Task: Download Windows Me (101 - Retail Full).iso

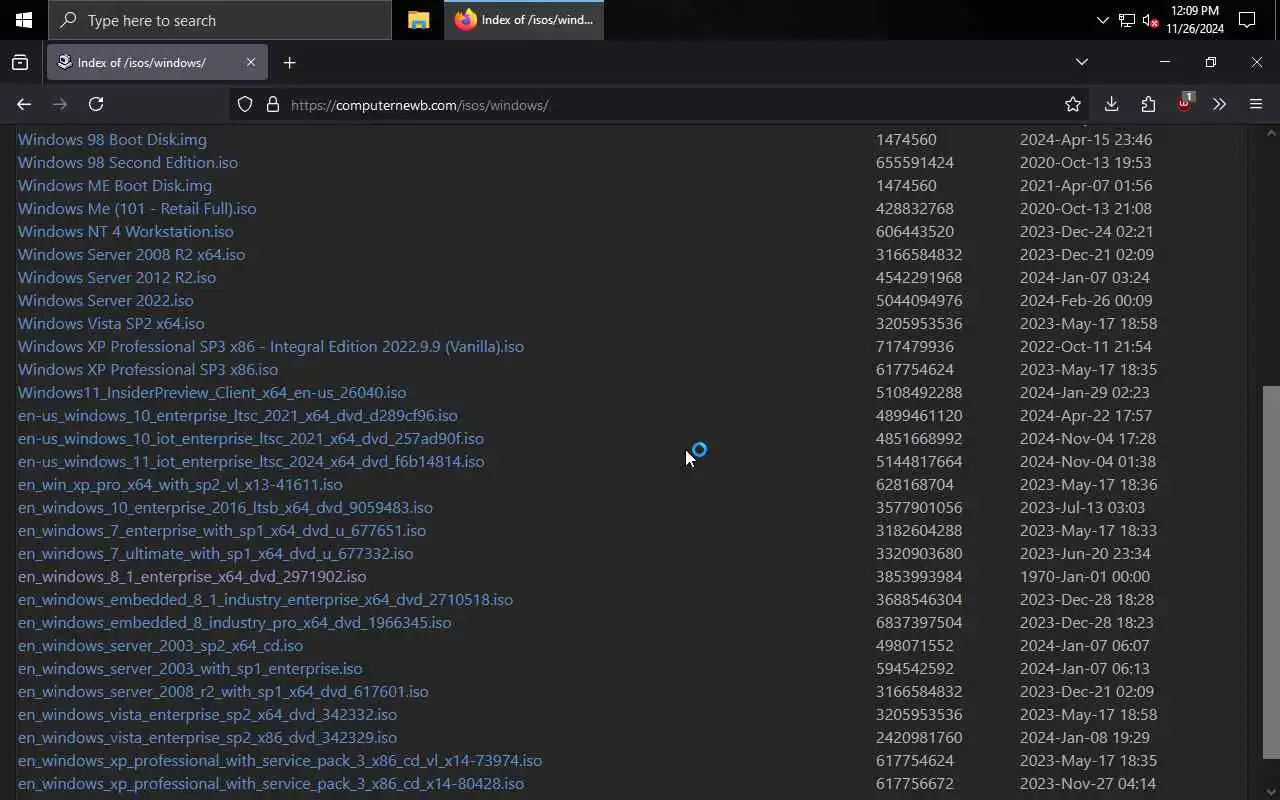Action: 137,209
